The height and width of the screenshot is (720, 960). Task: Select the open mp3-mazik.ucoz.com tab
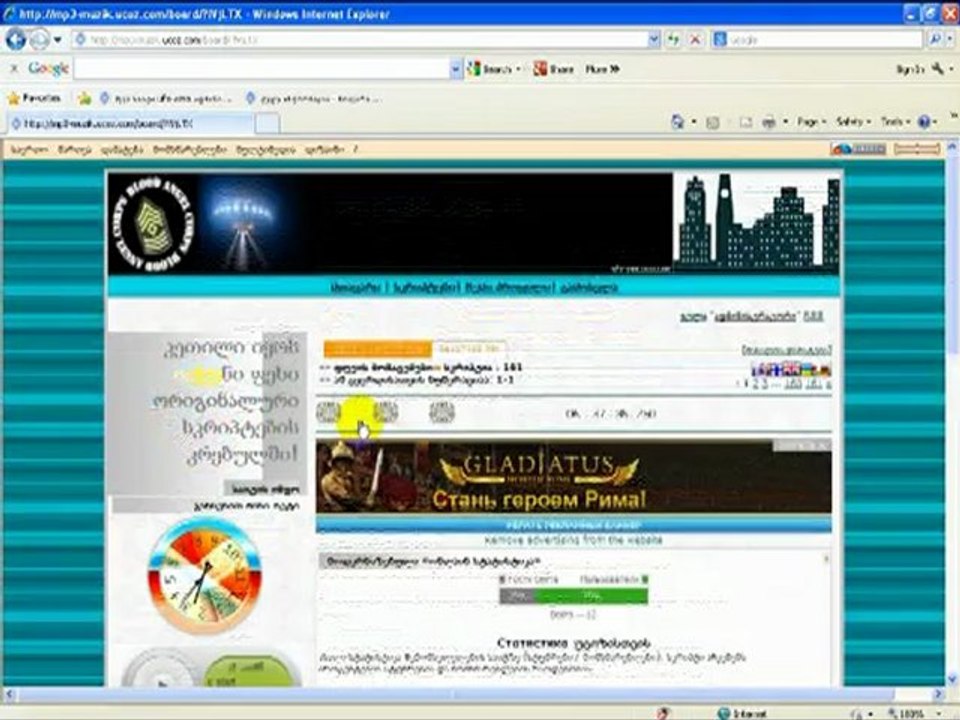click(x=130, y=124)
